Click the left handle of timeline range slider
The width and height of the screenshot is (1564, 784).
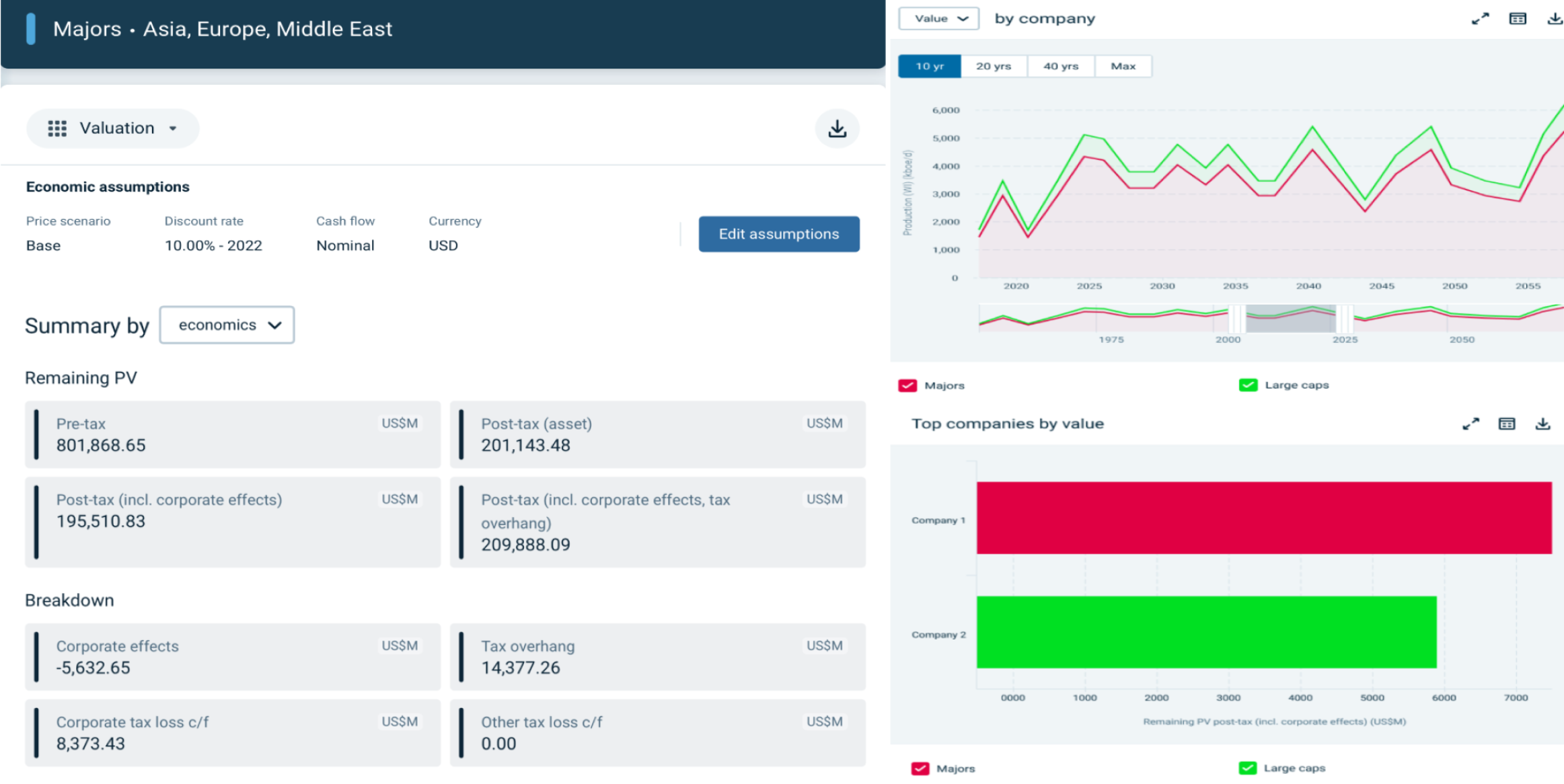[1236, 319]
